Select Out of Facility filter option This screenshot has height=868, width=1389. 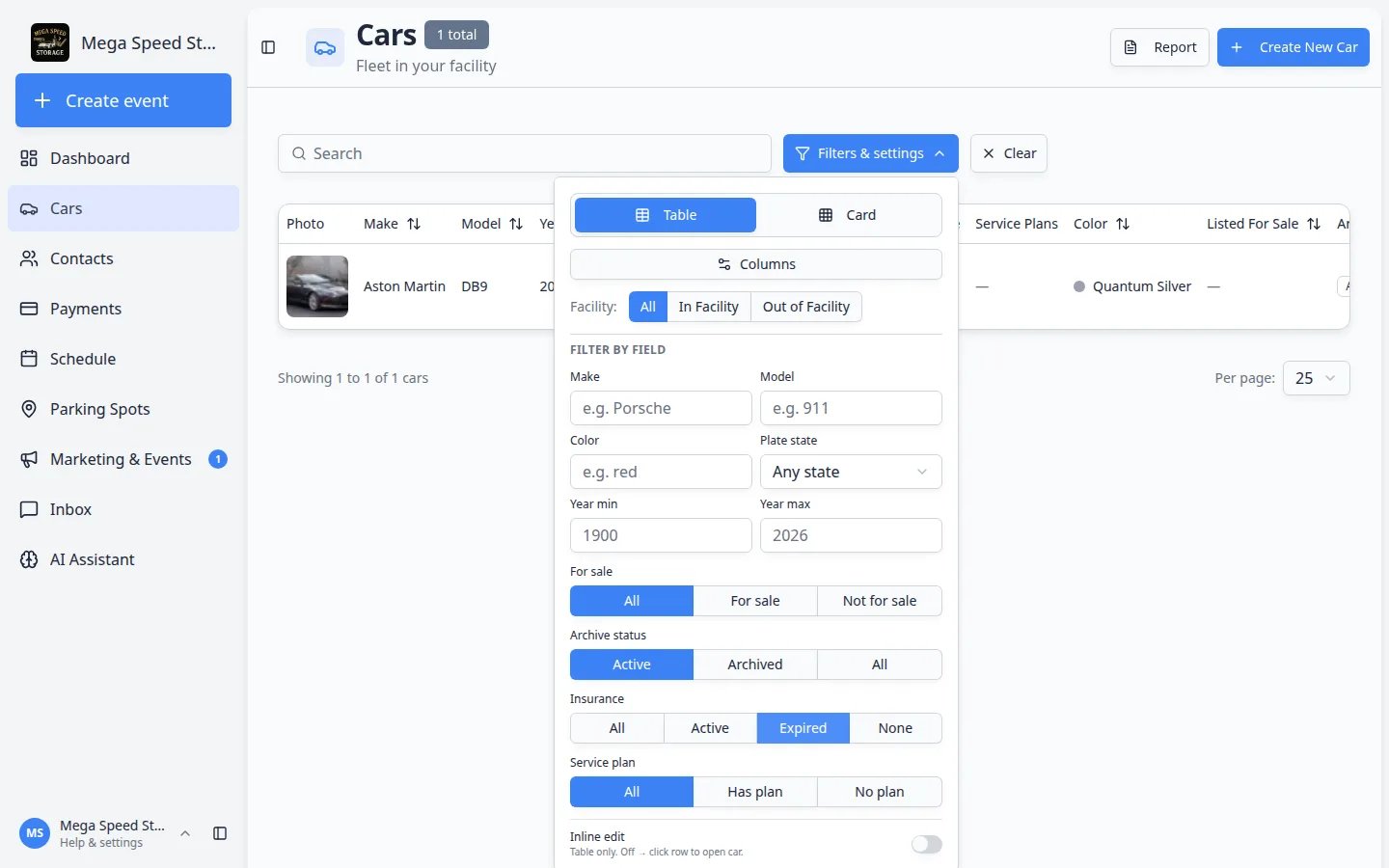pyautogui.click(x=806, y=307)
